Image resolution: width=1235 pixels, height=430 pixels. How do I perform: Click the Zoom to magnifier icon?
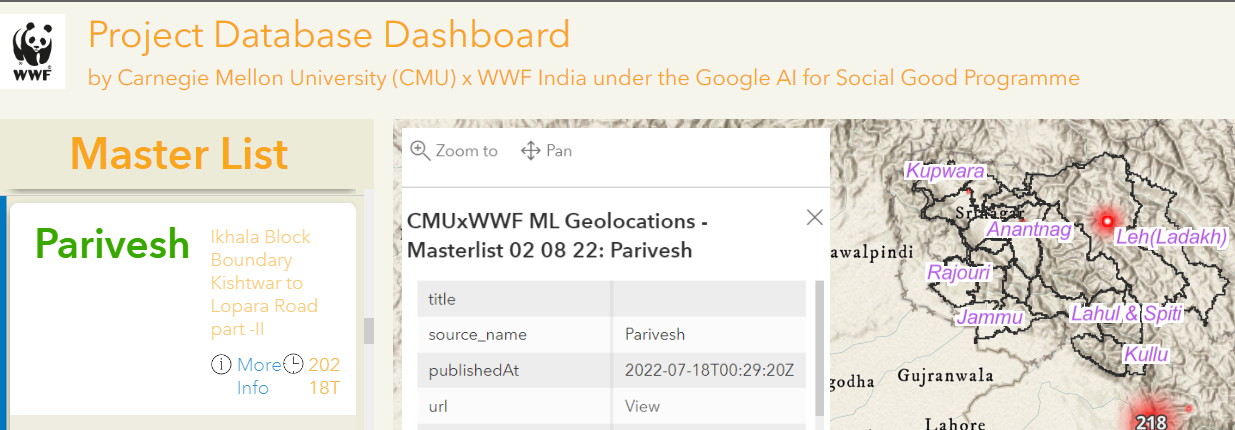(x=421, y=150)
